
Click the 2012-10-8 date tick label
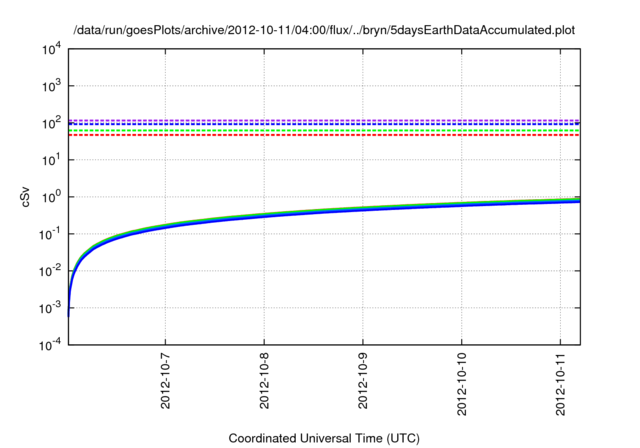tap(264, 381)
